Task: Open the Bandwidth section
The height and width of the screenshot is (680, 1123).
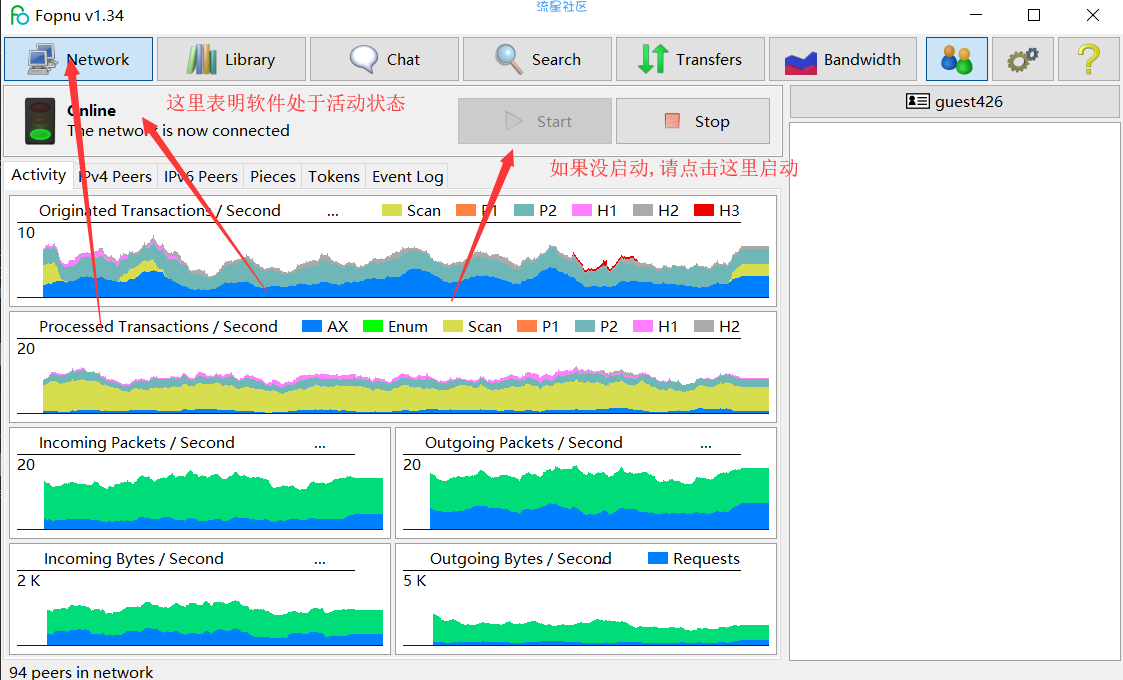Action: pyautogui.click(x=843, y=59)
